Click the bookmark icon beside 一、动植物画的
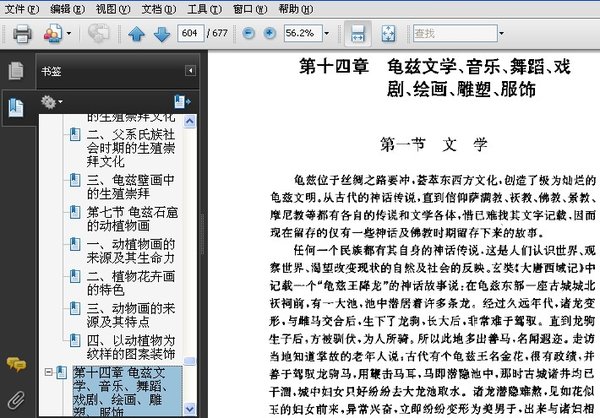 click(75, 244)
